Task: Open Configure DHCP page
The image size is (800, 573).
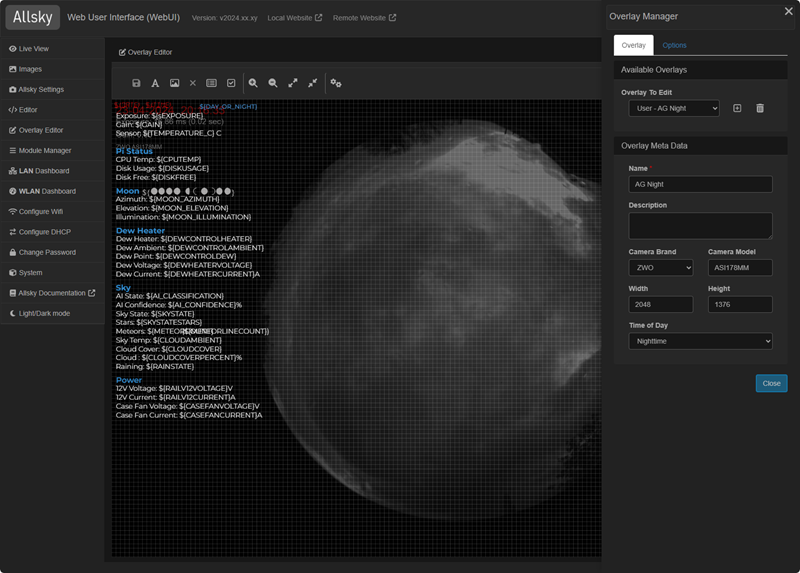Action: 53,233
